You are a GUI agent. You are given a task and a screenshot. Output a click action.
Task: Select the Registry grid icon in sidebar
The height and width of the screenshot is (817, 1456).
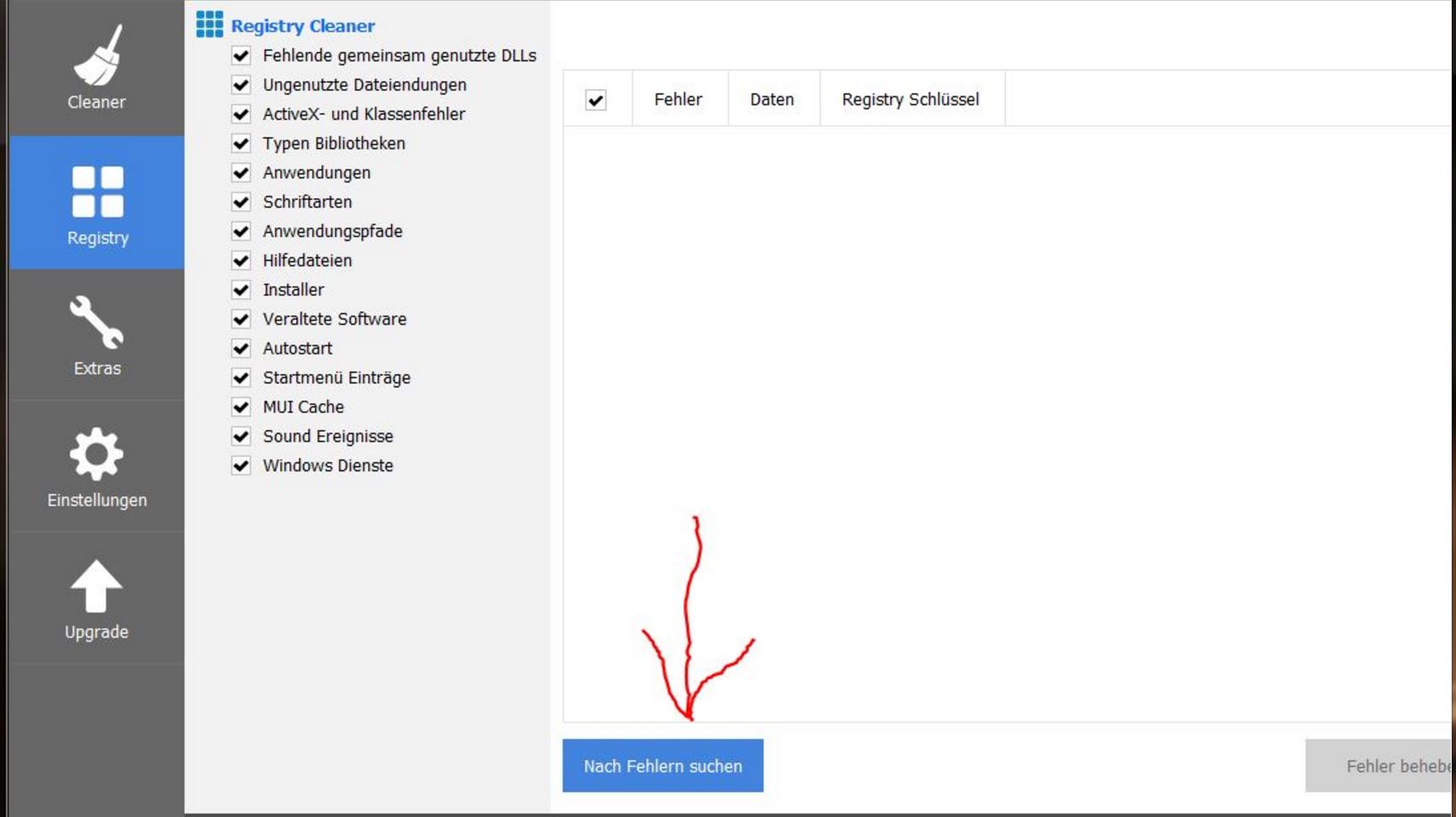(98, 192)
